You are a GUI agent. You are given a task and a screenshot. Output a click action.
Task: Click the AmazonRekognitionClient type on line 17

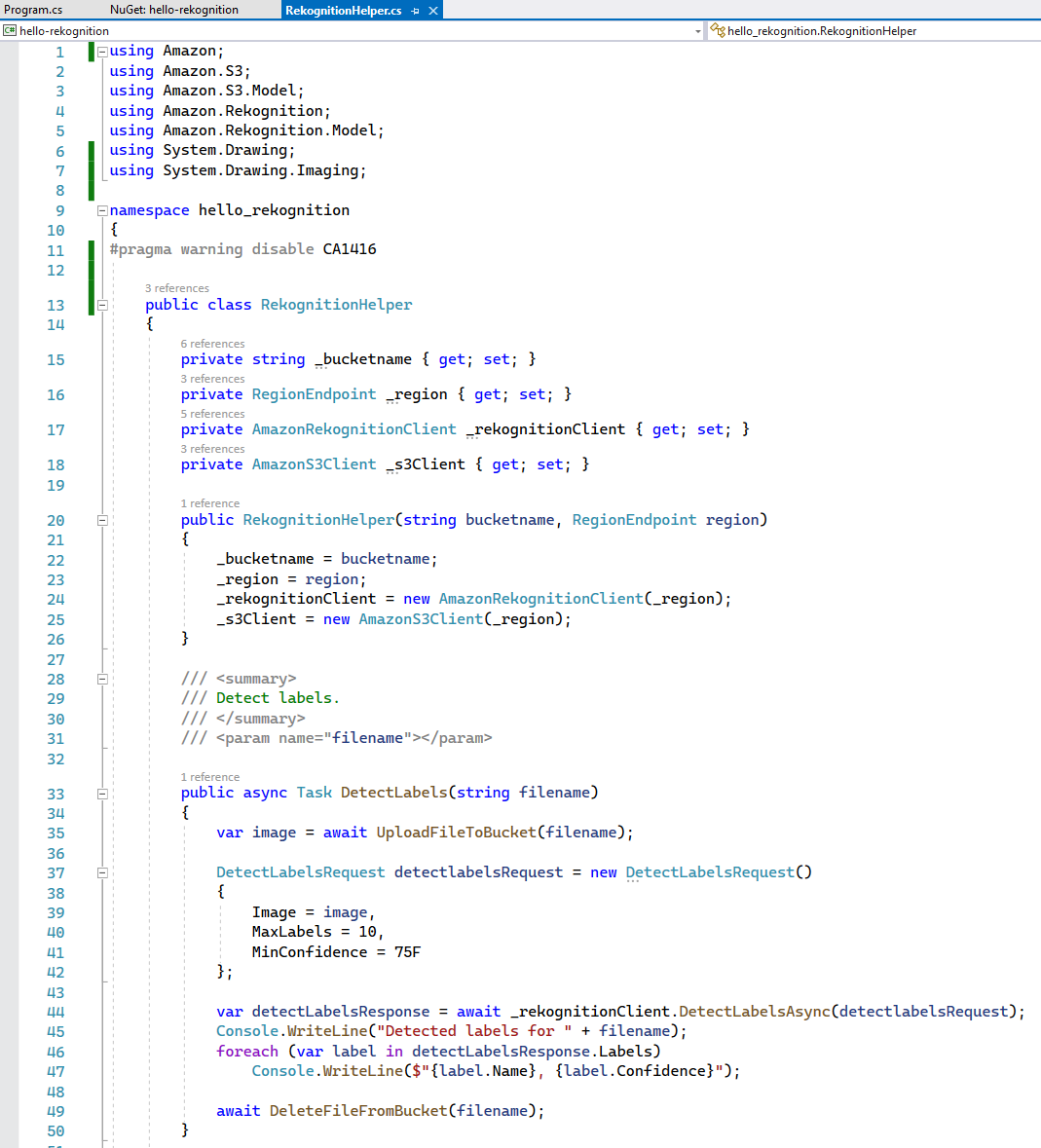pos(354,429)
